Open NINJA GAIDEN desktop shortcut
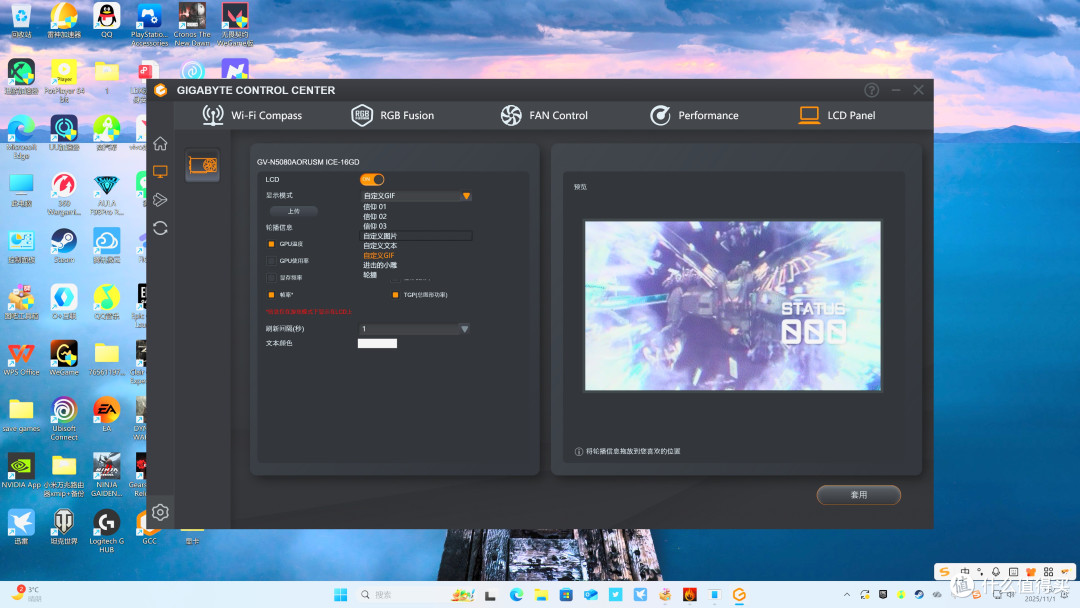 coord(107,474)
